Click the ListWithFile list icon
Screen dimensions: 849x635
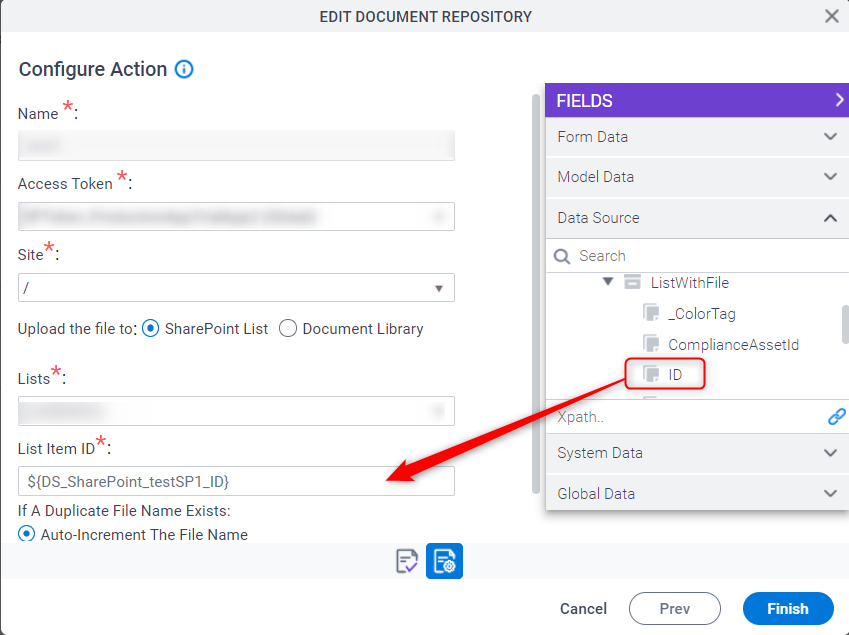632,283
